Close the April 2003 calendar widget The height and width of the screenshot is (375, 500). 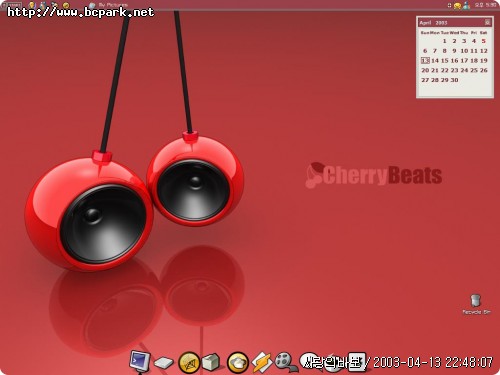click(x=487, y=22)
